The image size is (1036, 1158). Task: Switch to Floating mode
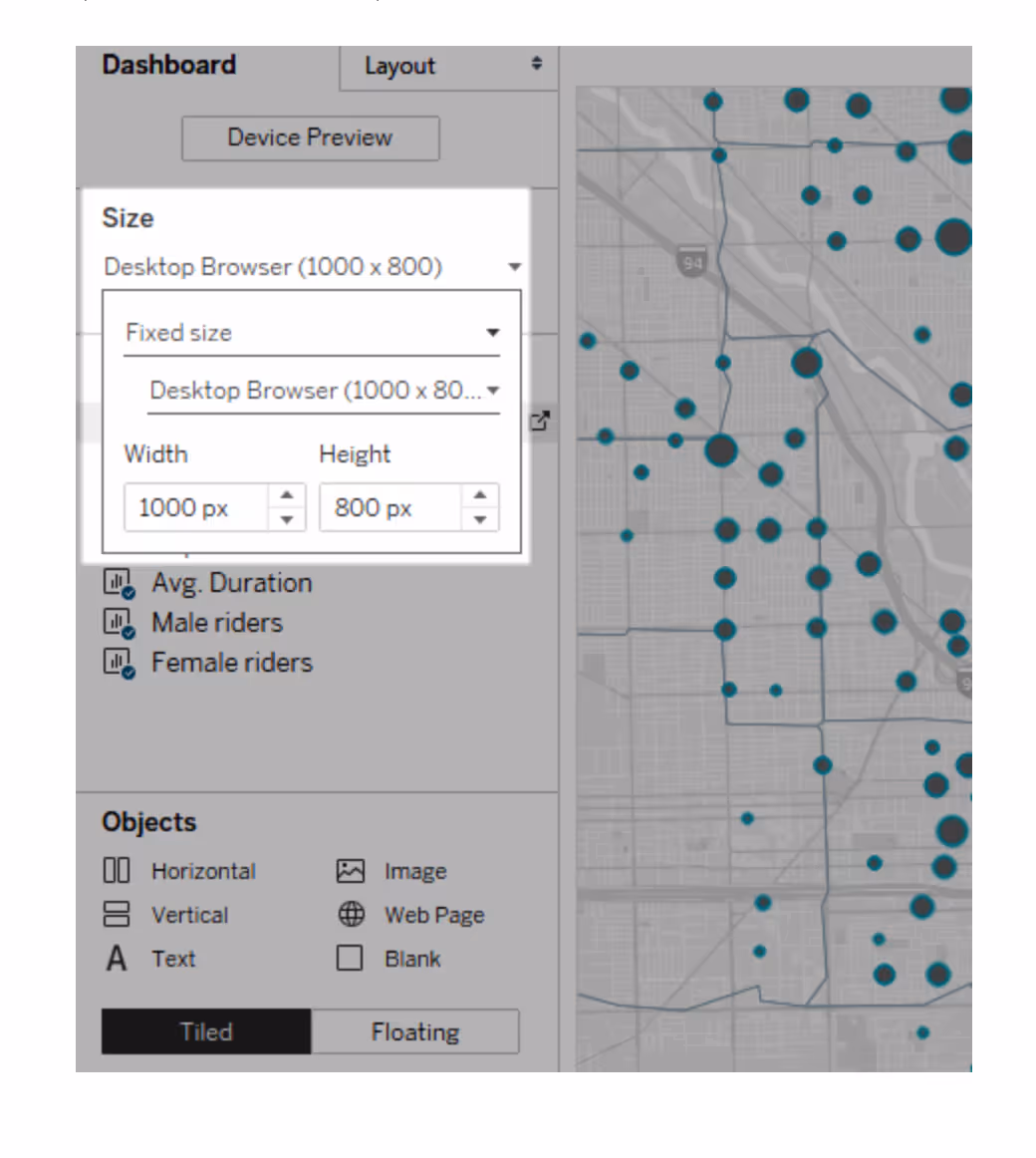(415, 1031)
